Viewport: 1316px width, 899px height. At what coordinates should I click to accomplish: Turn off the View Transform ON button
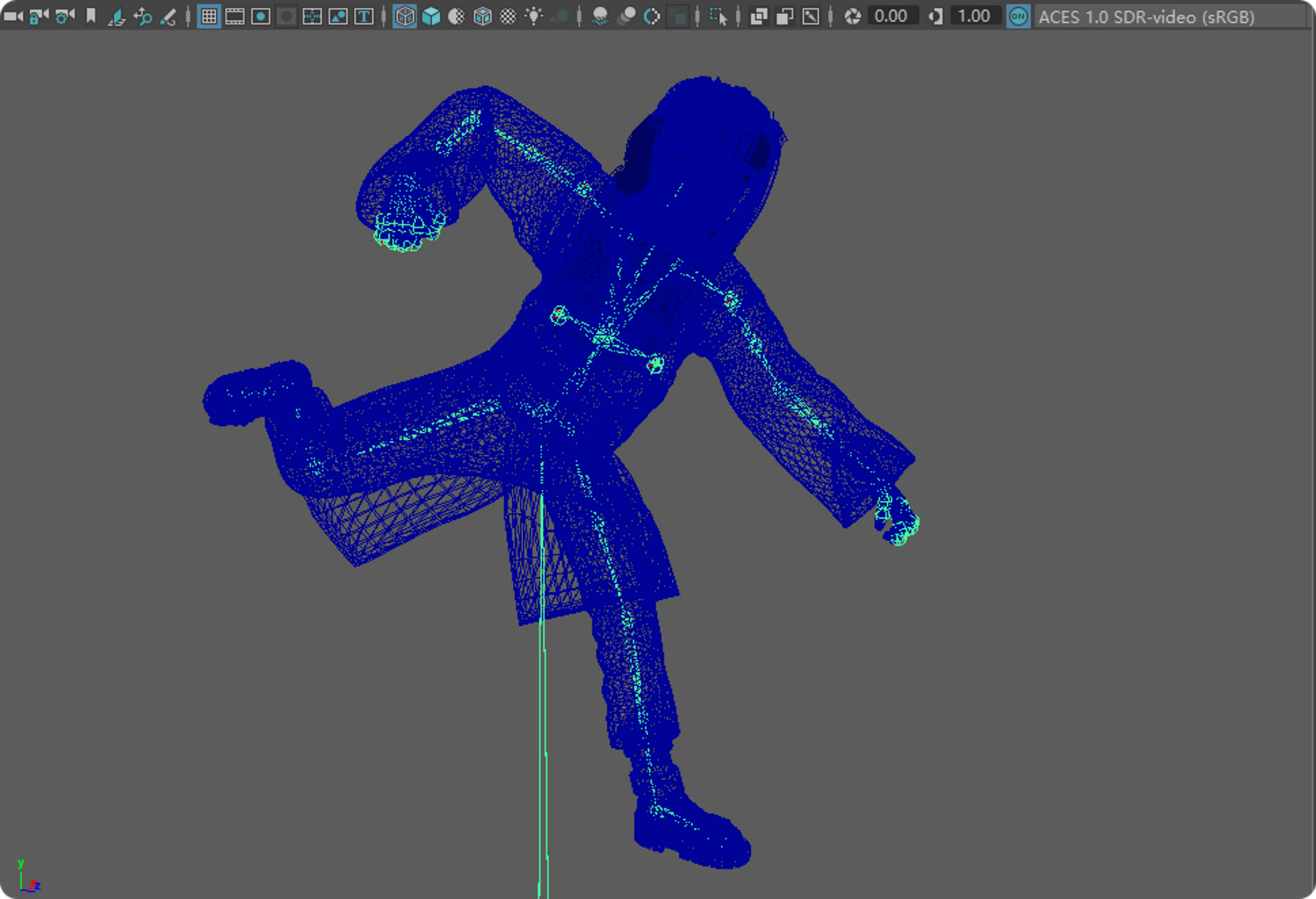point(1018,16)
